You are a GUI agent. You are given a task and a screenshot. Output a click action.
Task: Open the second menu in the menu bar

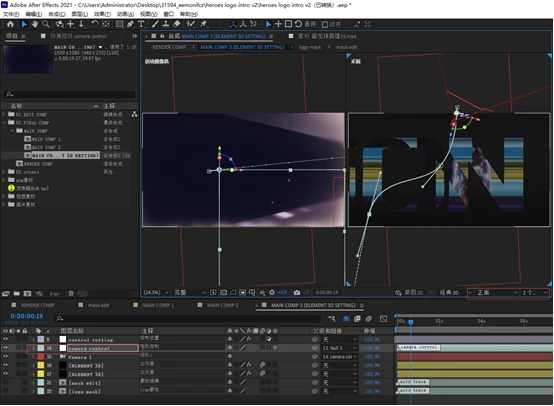(33, 14)
